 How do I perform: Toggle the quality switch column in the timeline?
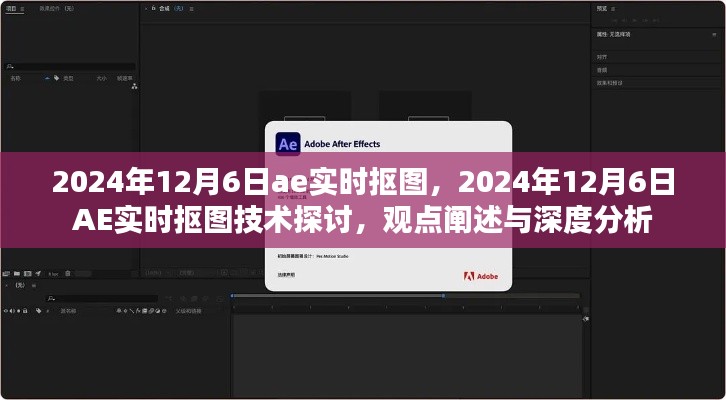coord(132,311)
